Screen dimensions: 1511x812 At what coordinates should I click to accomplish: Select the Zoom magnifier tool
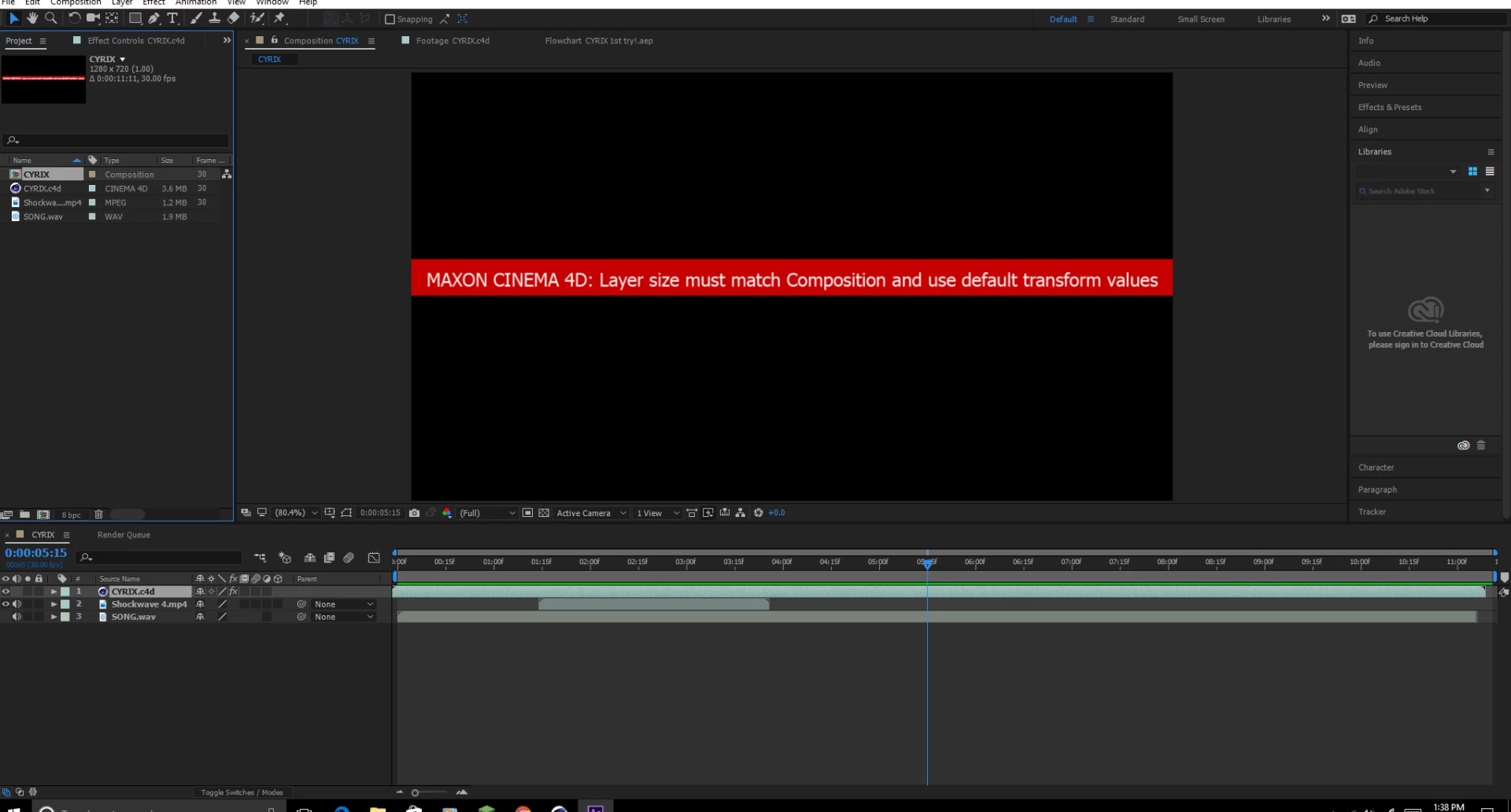click(x=51, y=18)
